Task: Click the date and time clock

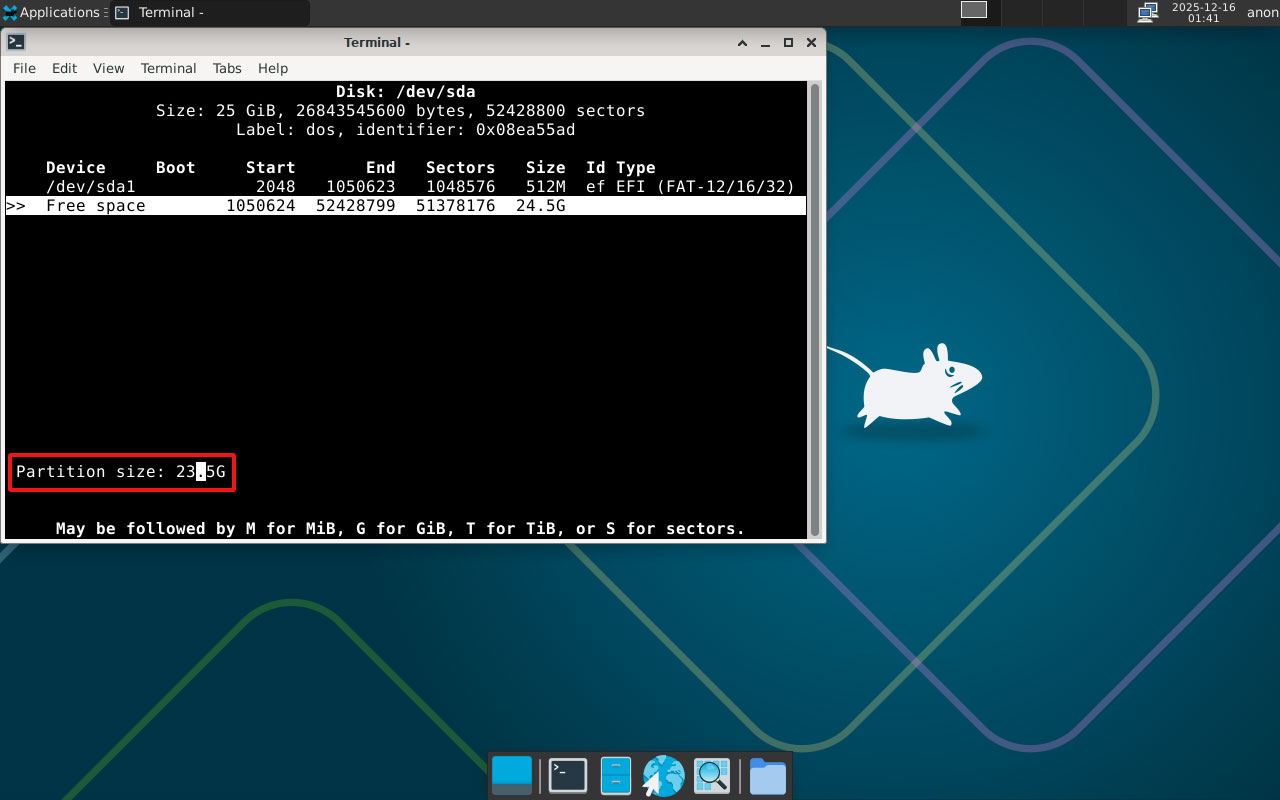Action: [1203, 12]
